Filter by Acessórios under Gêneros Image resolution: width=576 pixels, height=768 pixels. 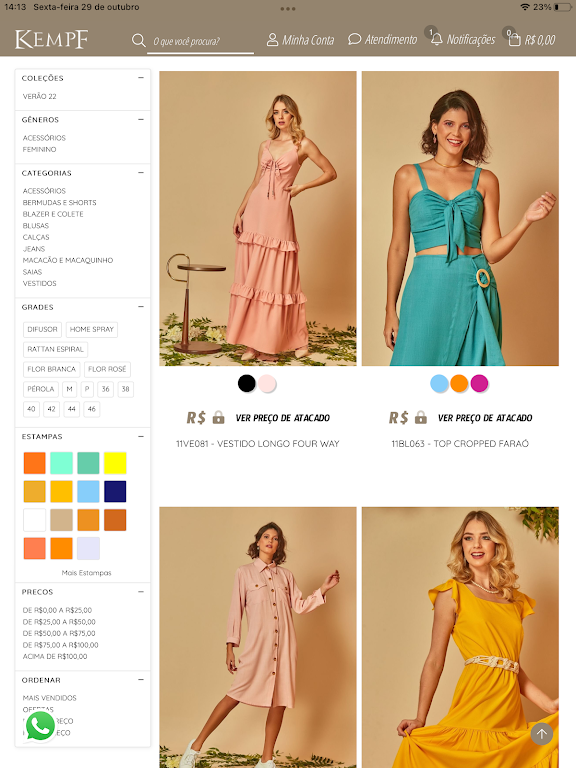(44, 138)
